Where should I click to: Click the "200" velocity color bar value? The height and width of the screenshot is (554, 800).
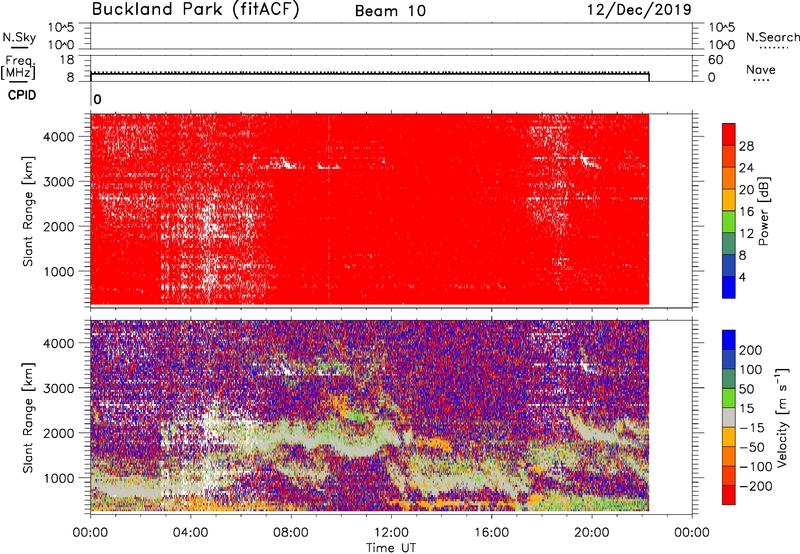pyautogui.click(x=751, y=350)
